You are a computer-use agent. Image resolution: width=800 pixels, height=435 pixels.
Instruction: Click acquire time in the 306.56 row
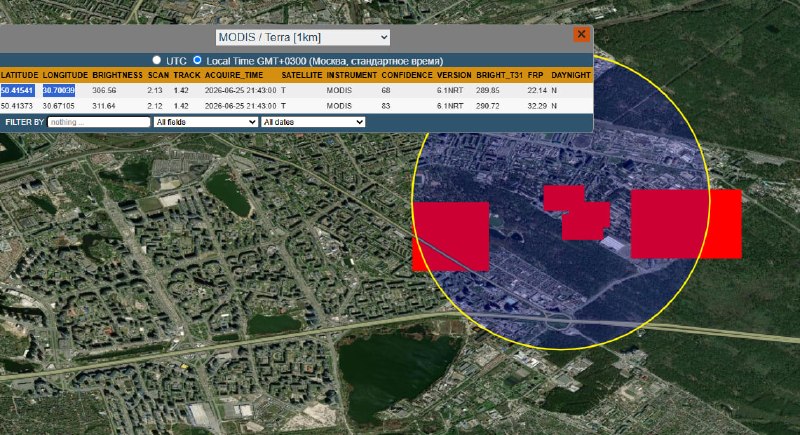(240, 90)
